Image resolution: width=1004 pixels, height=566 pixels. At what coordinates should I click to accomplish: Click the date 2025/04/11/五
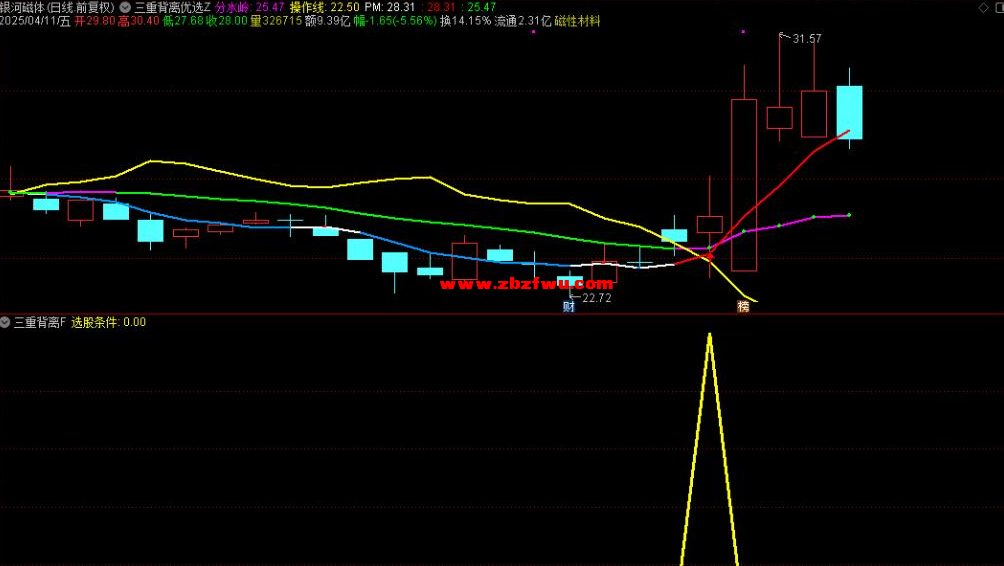coord(35,21)
